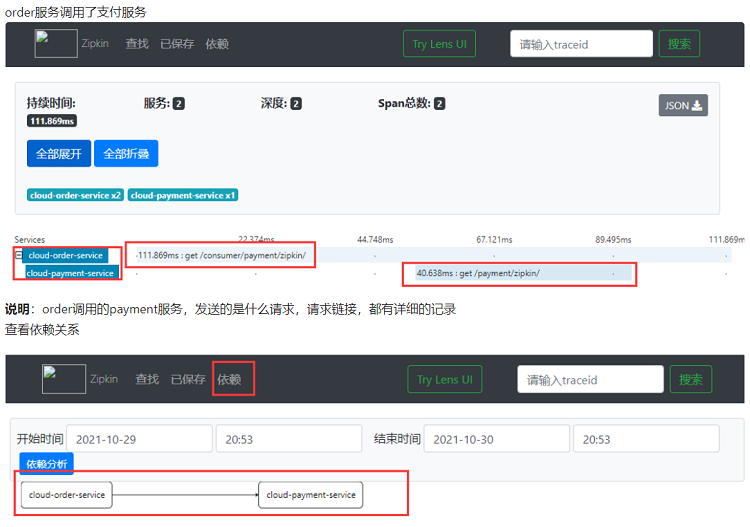Click 全部展开 to expand all spans
This screenshot has height=527, width=750.
[59, 154]
